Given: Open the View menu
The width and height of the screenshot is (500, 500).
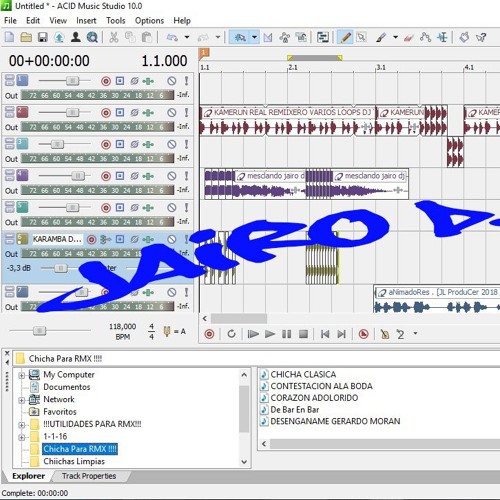Looking at the screenshot, I should (x=58, y=21).
